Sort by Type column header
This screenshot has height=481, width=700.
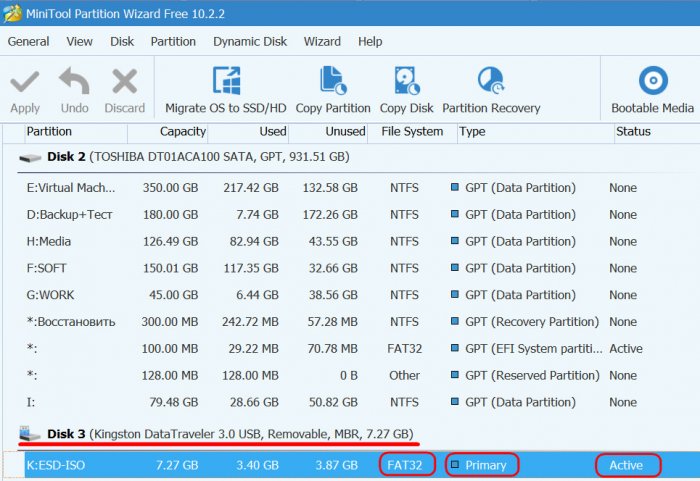(x=536, y=132)
